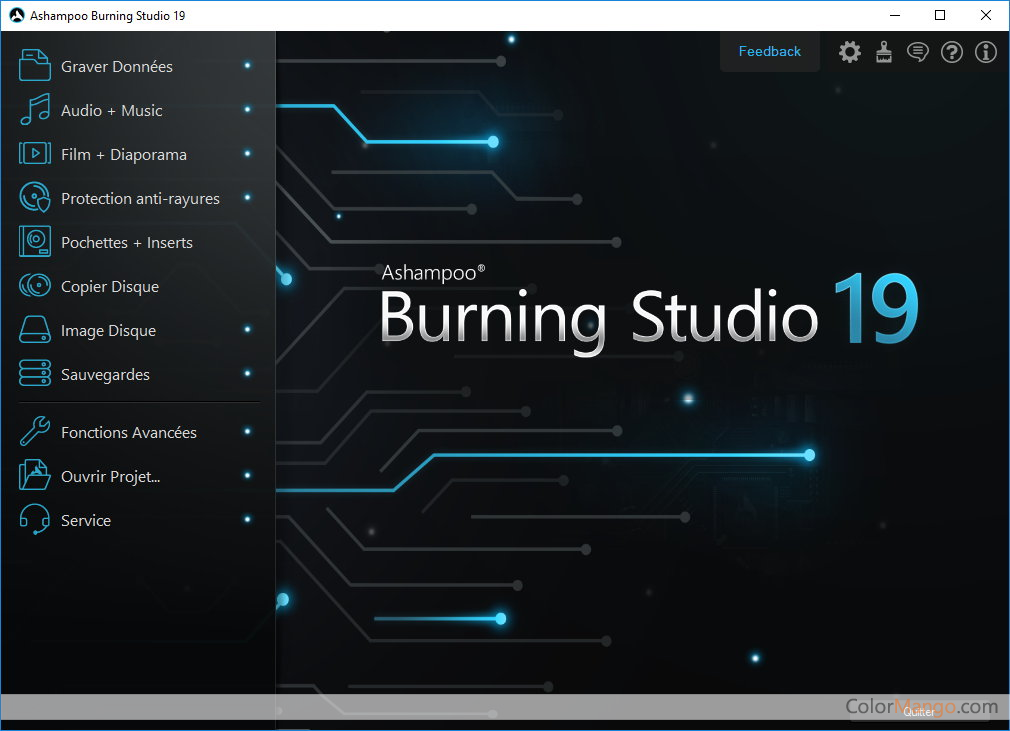Click the Ashampoo logo in title bar

[16, 16]
